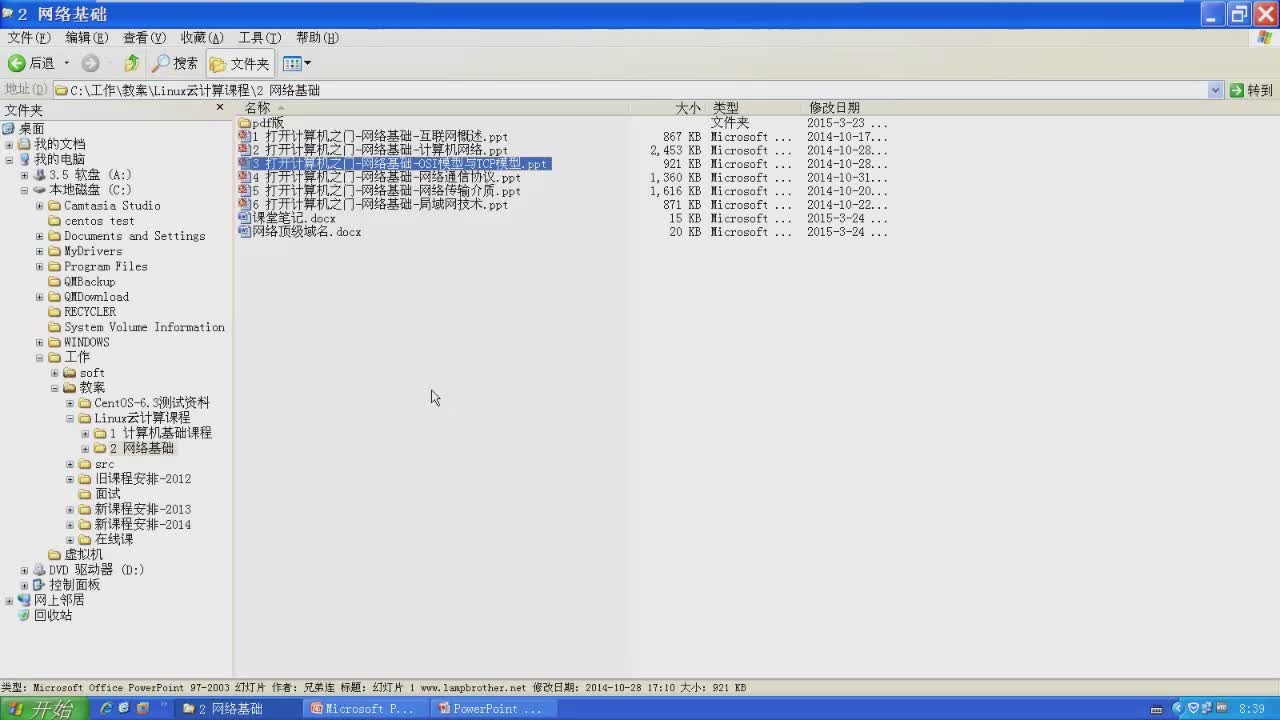Select the 网络传输介质.ppt file icon
1280x720 pixels.
coord(244,191)
